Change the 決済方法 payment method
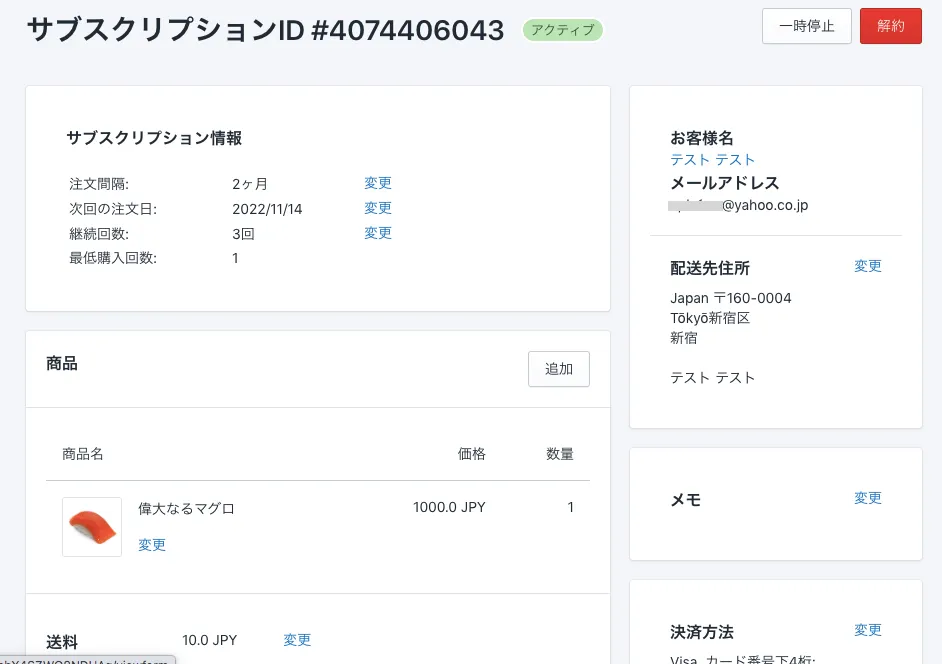Viewport: 942px width, 664px height. (868, 630)
